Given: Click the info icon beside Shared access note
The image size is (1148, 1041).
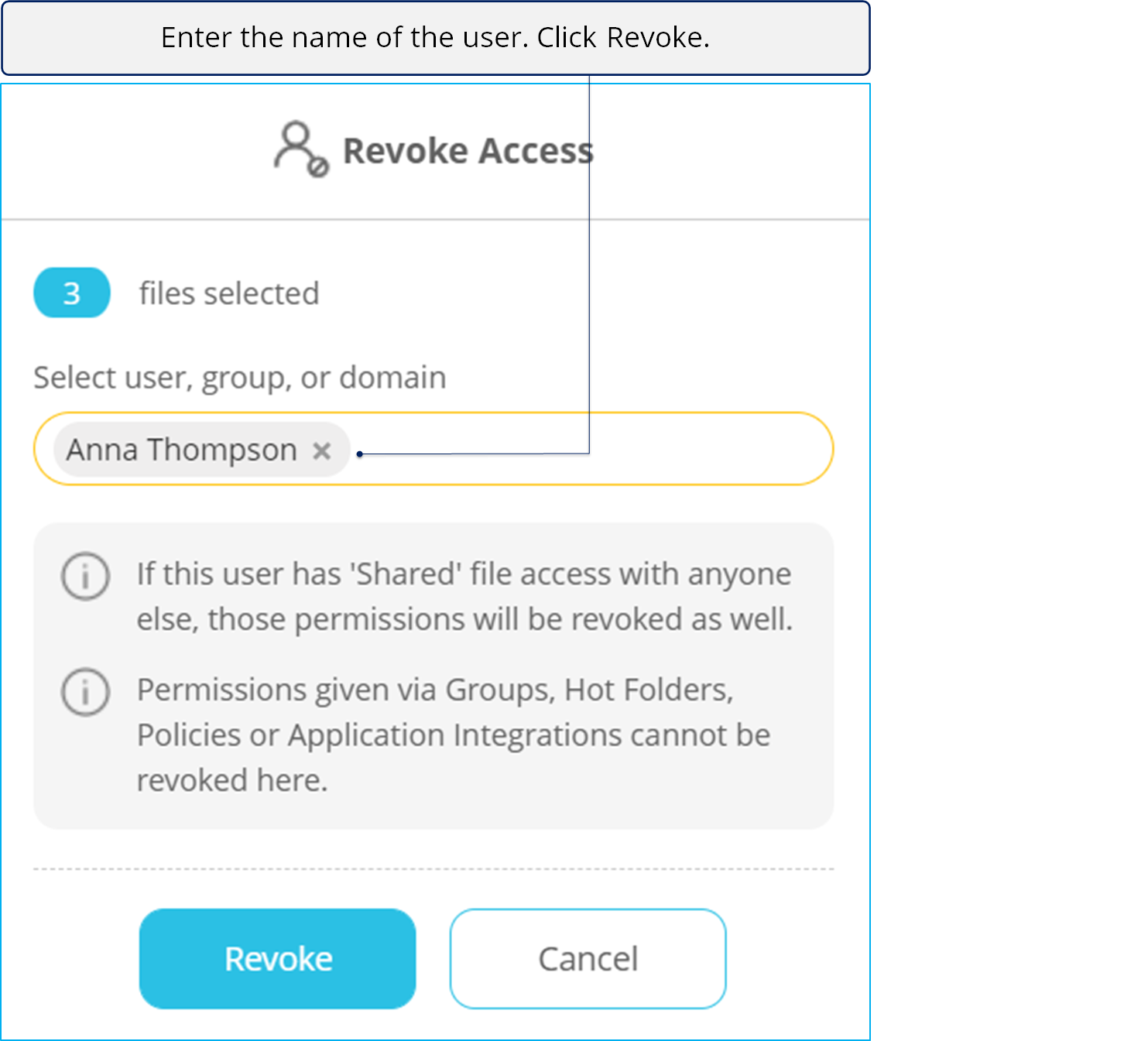Looking at the screenshot, I should click(85, 576).
